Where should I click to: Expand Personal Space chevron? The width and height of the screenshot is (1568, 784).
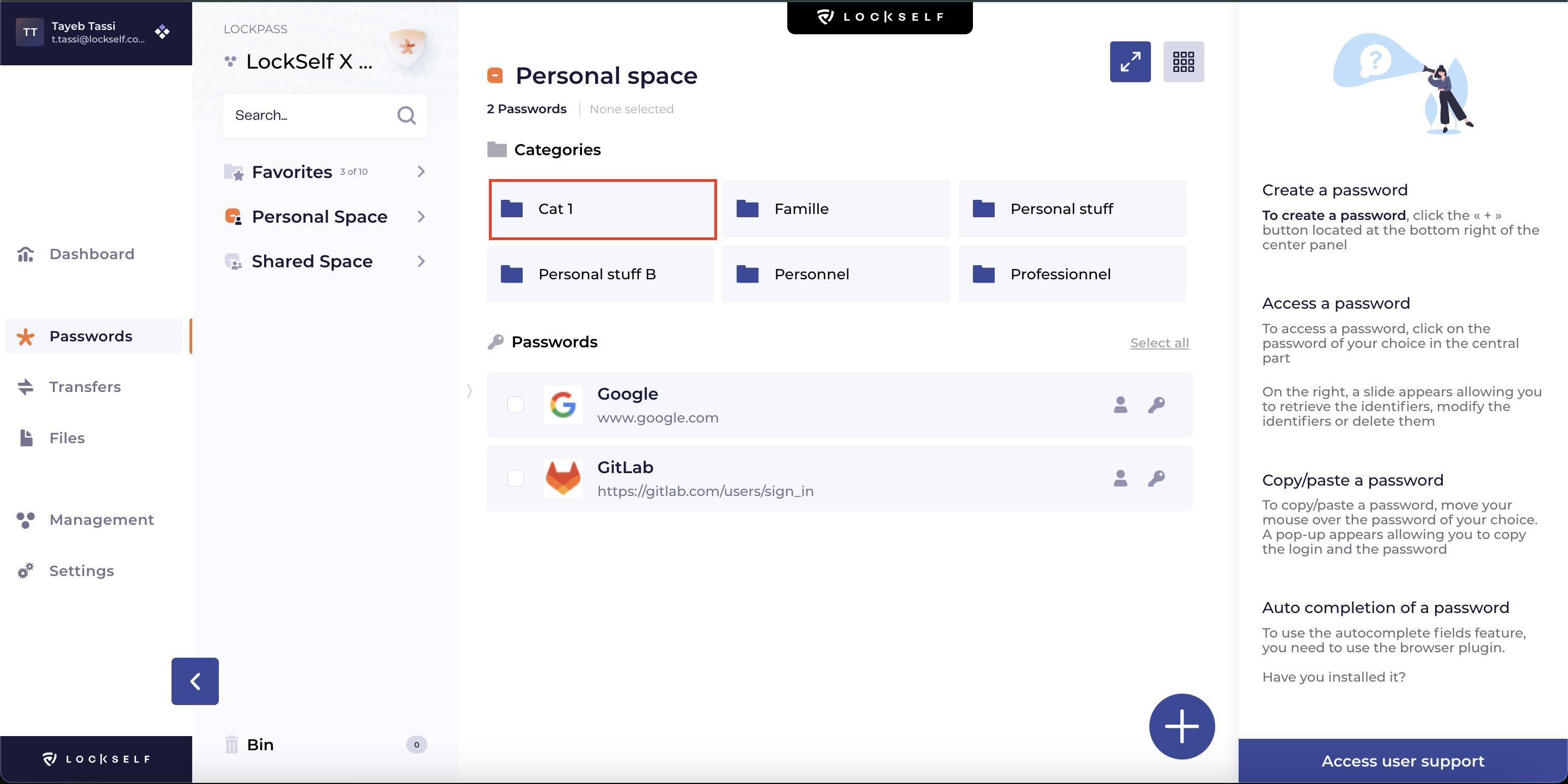click(x=421, y=217)
